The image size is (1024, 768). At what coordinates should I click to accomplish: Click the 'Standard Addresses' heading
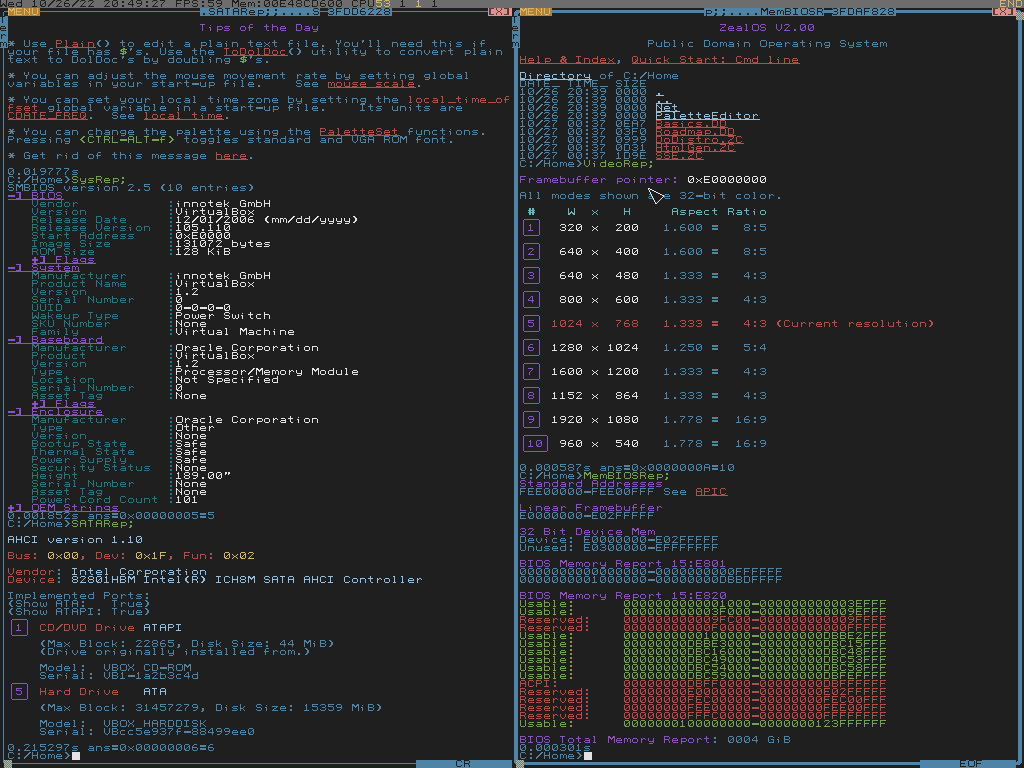coord(591,484)
